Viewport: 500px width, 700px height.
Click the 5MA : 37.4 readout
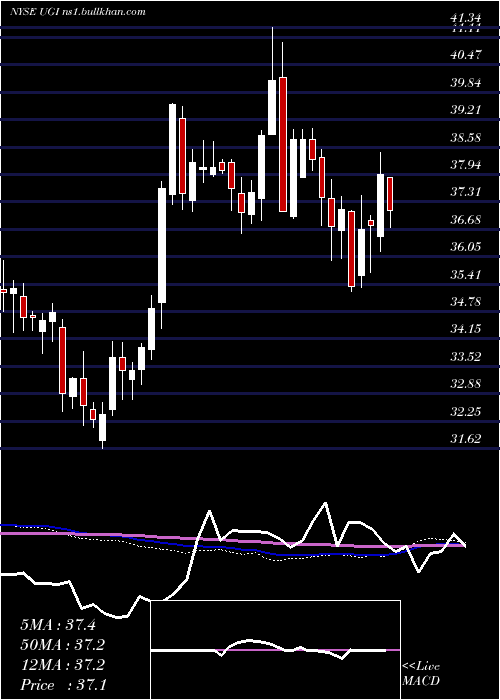(x=58, y=625)
